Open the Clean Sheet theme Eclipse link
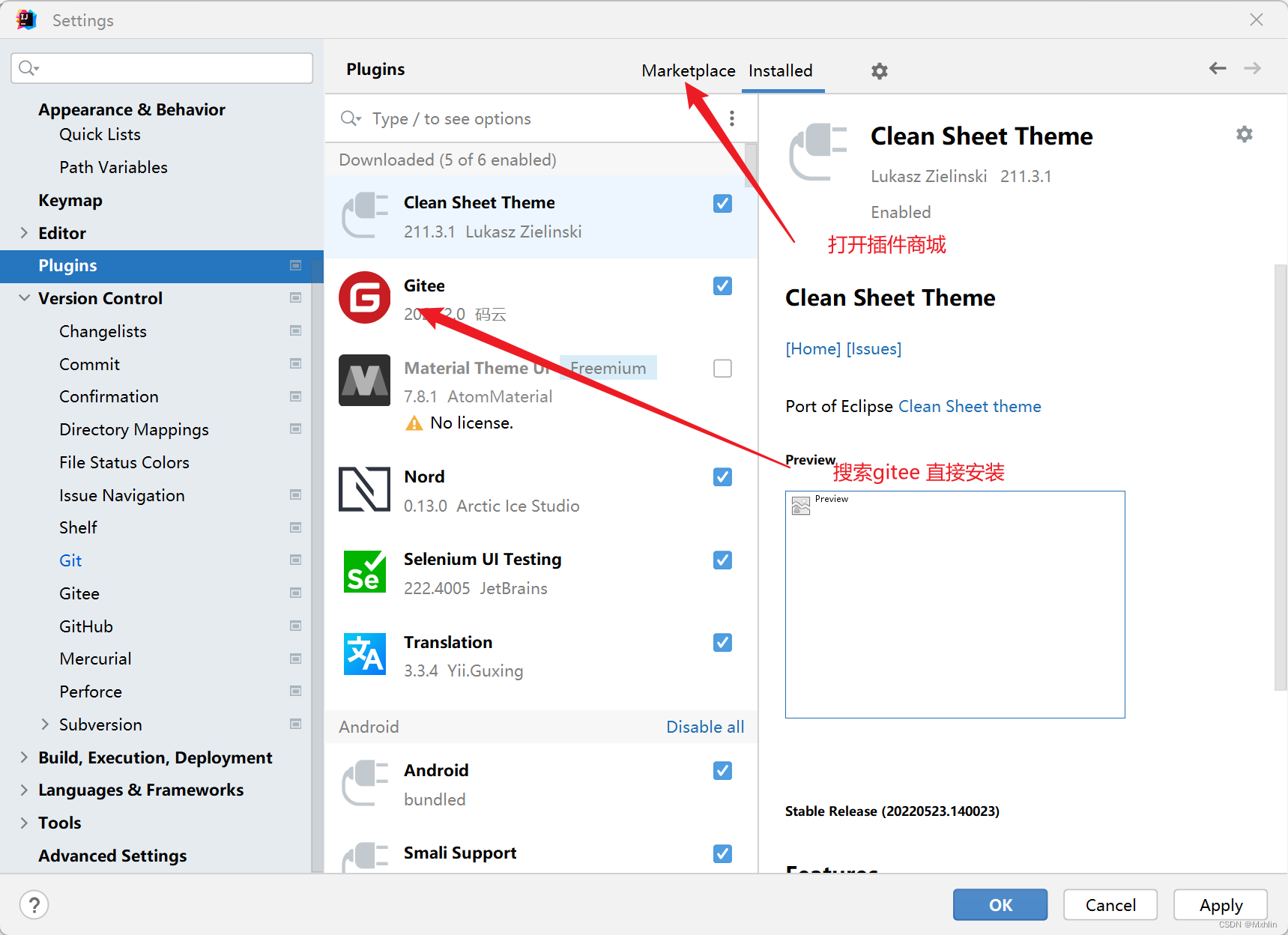The width and height of the screenshot is (1288, 935). point(970,406)
